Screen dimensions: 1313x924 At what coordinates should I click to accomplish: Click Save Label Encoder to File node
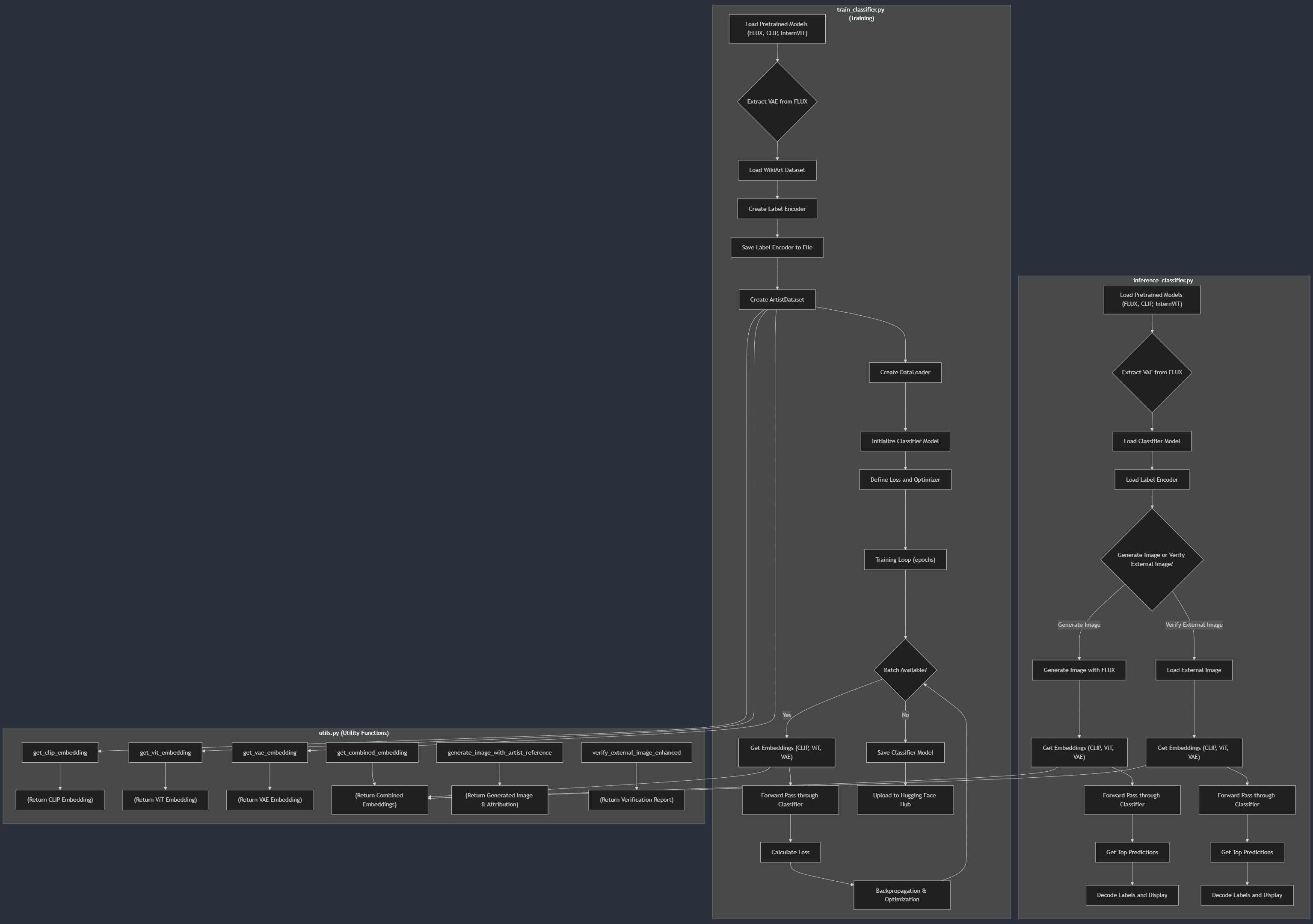pyautogui.click(x=777, y=248)
